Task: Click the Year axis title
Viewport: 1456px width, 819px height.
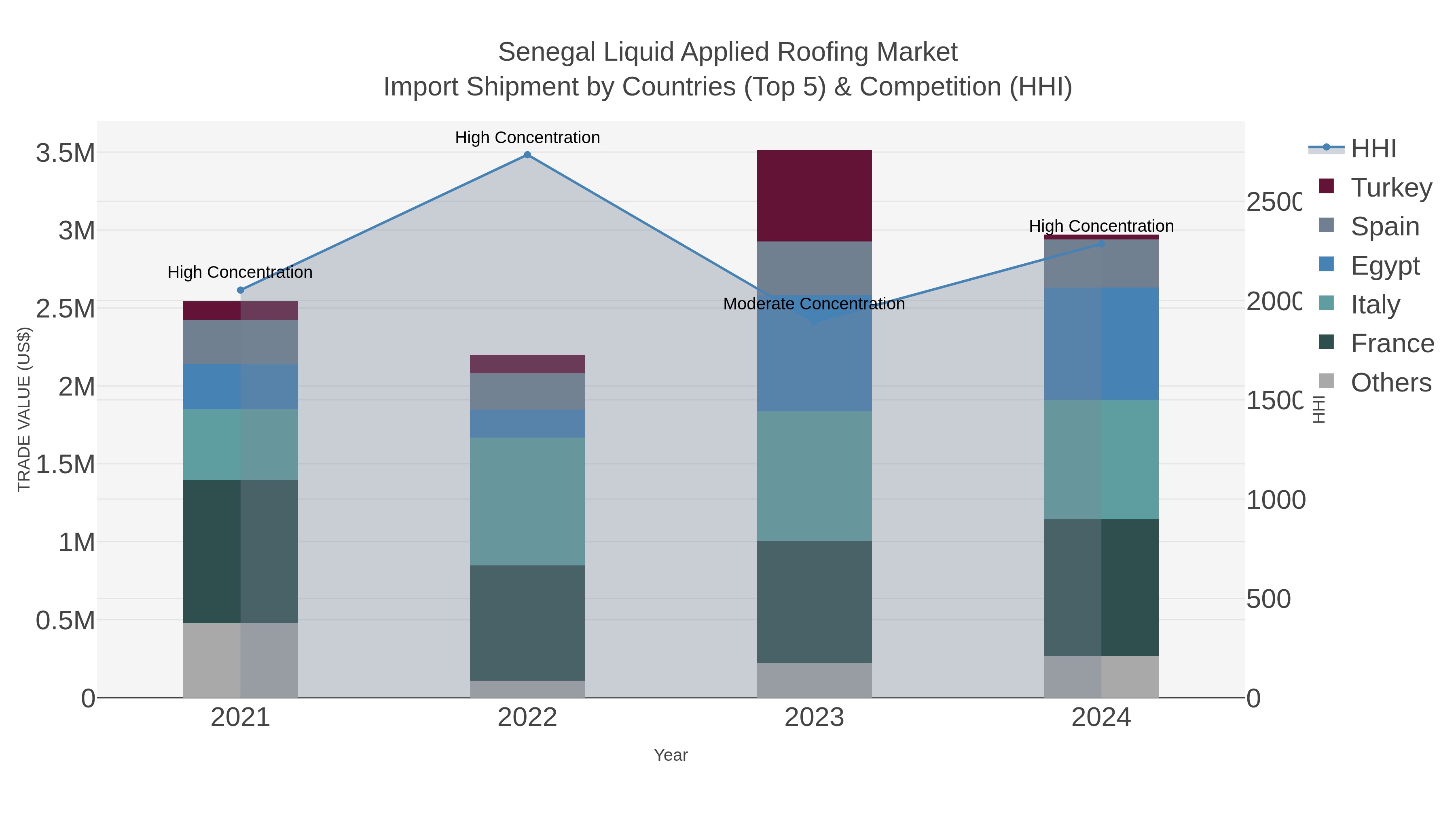Action: click(671, 755)
